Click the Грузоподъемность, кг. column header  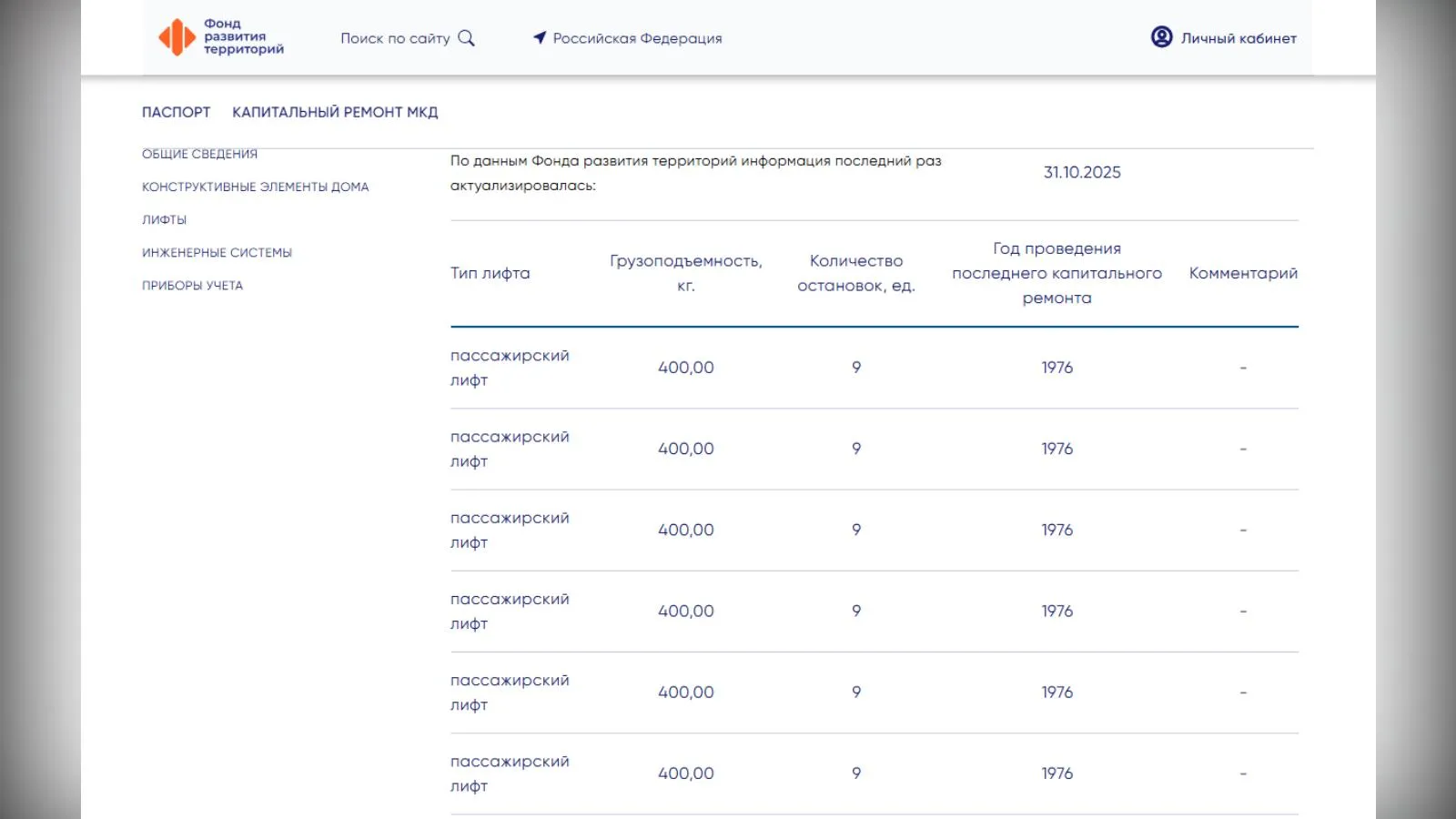(685, 273)
